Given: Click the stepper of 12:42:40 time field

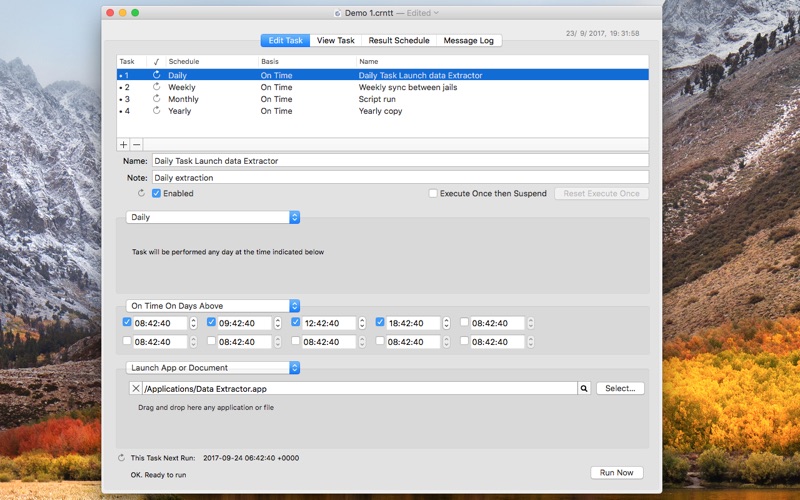Looking at the screenshot, I should (x=362, y=323).
